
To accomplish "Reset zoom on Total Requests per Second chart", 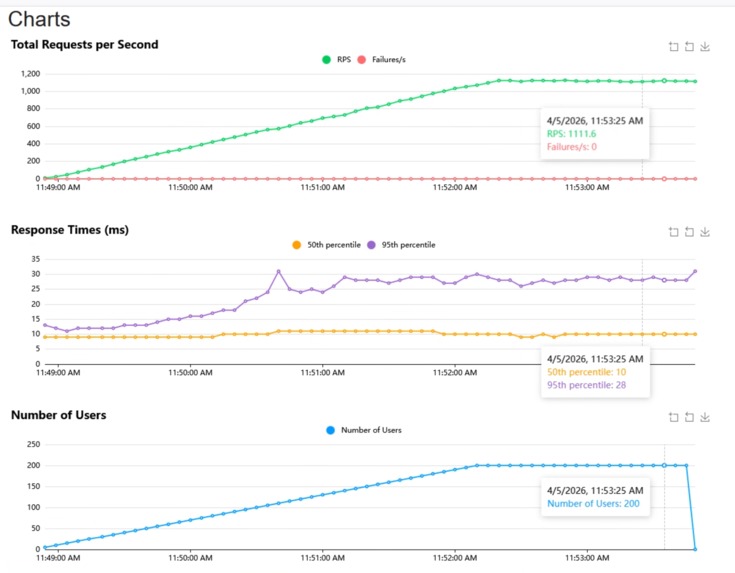I will point(689,46).
